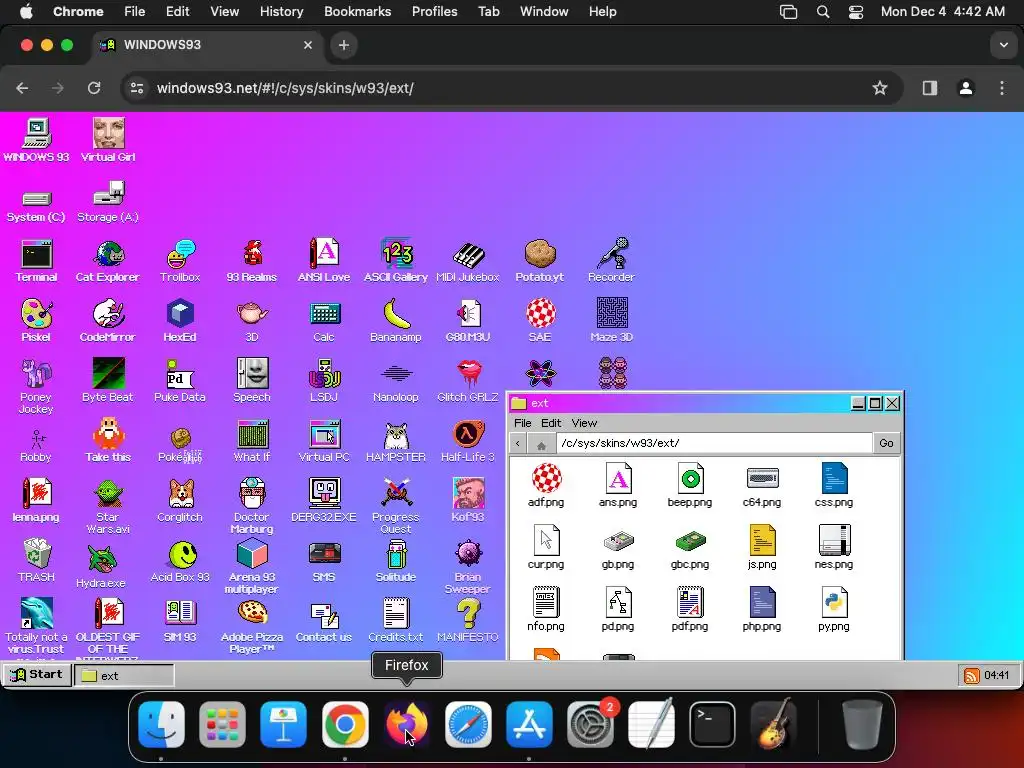The height and width of the screenshot is (768, 1024).
Task: Open the Potato.yt icon
Action: [x=539, y=261]
